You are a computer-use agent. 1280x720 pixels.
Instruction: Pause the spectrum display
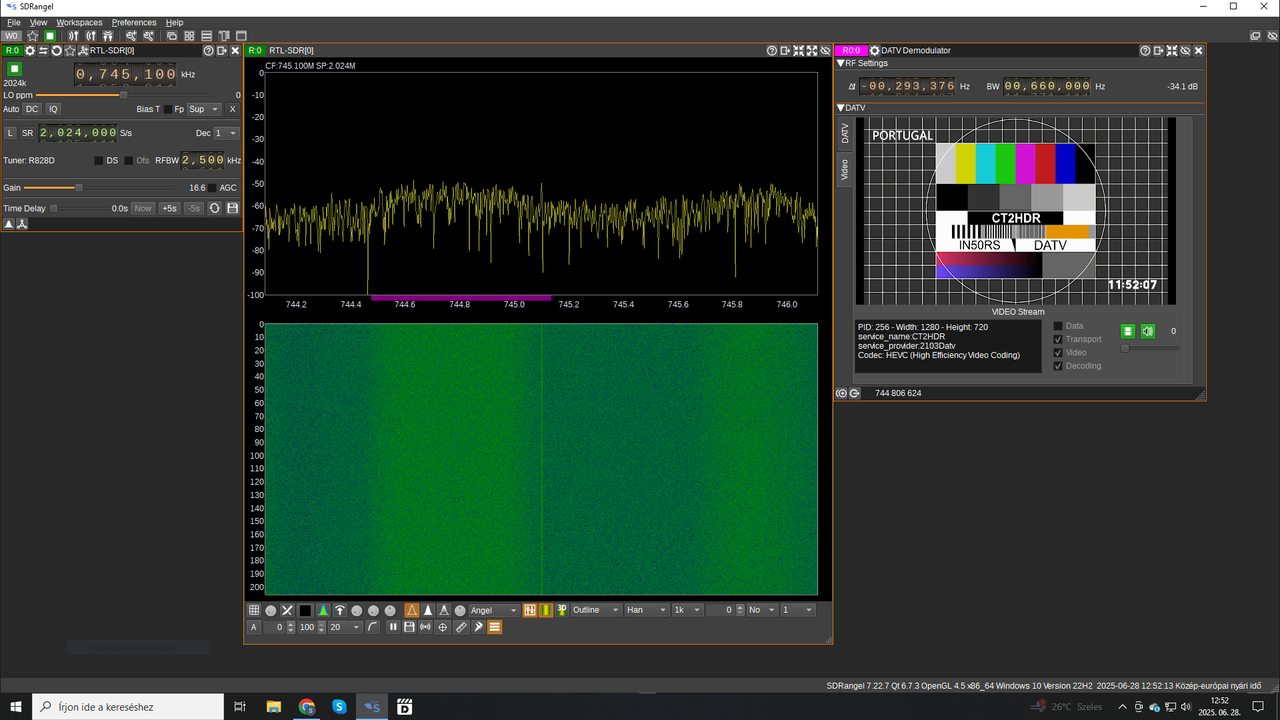(x=393, y=627)
